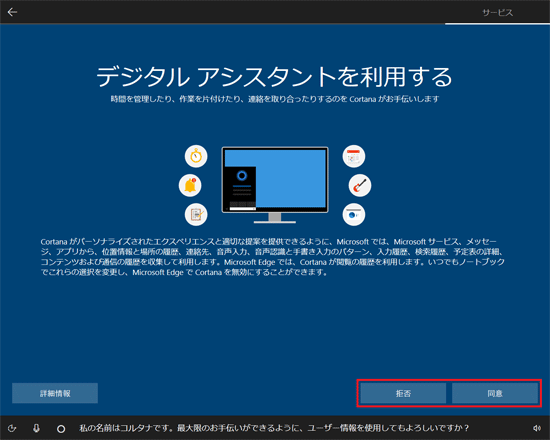Open the ease of access icon
550x440 pixels.
tap(12, 428)
